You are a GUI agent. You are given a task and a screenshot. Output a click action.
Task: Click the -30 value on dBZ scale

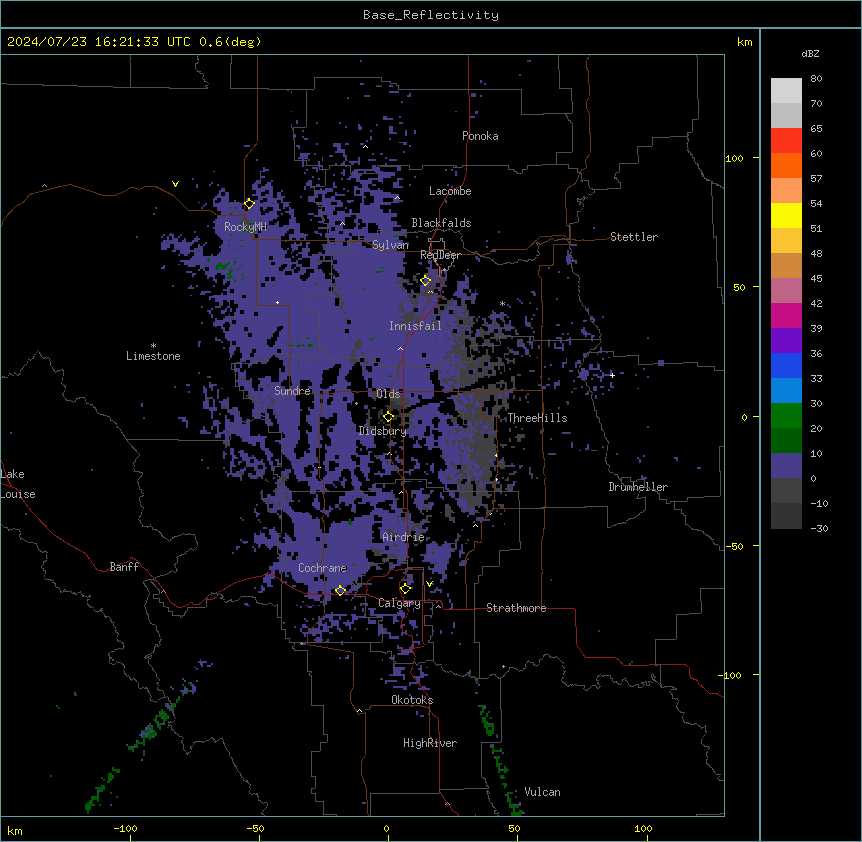click(x=819, y=528)
